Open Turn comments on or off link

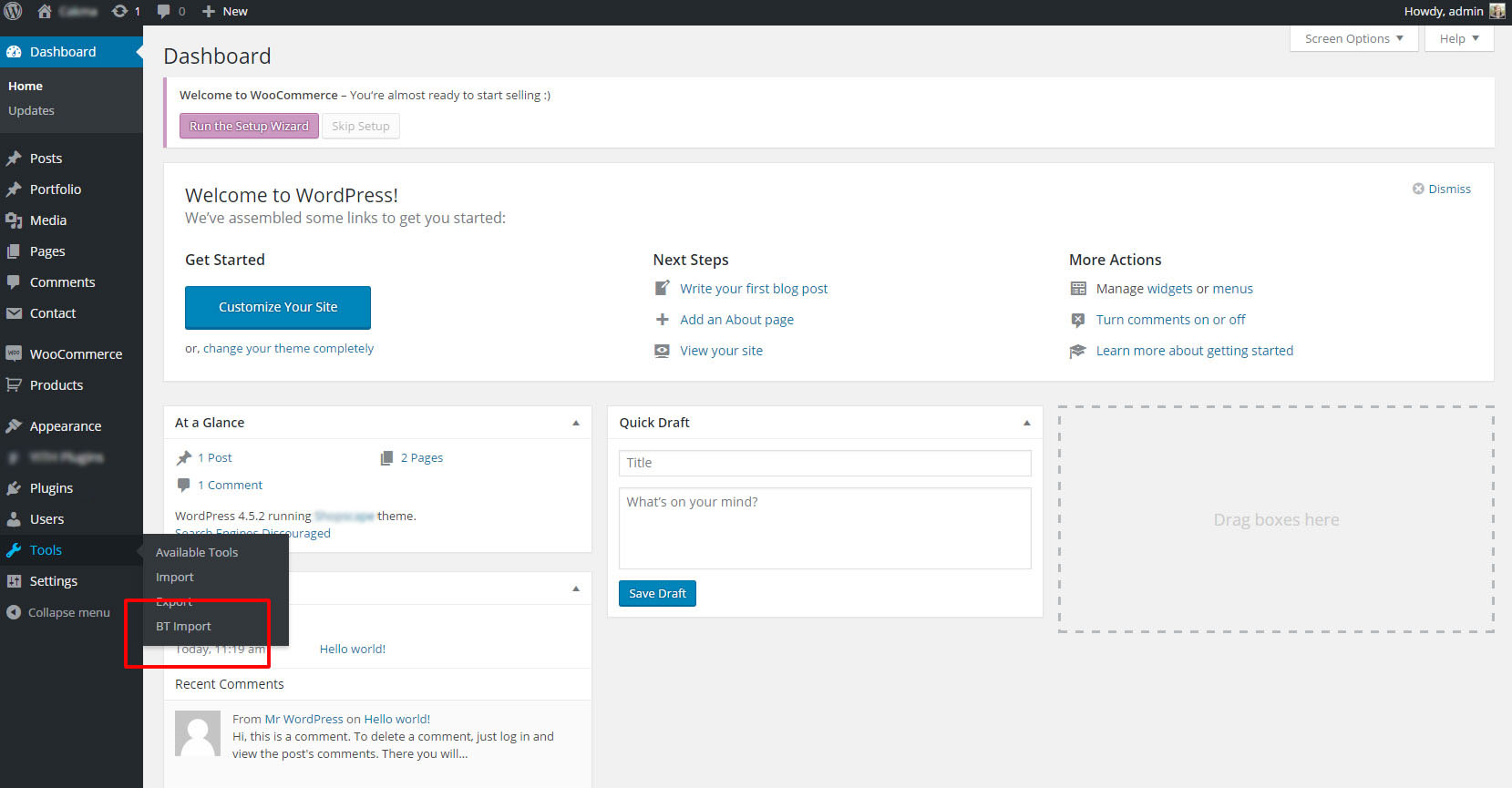[1170, 320]
